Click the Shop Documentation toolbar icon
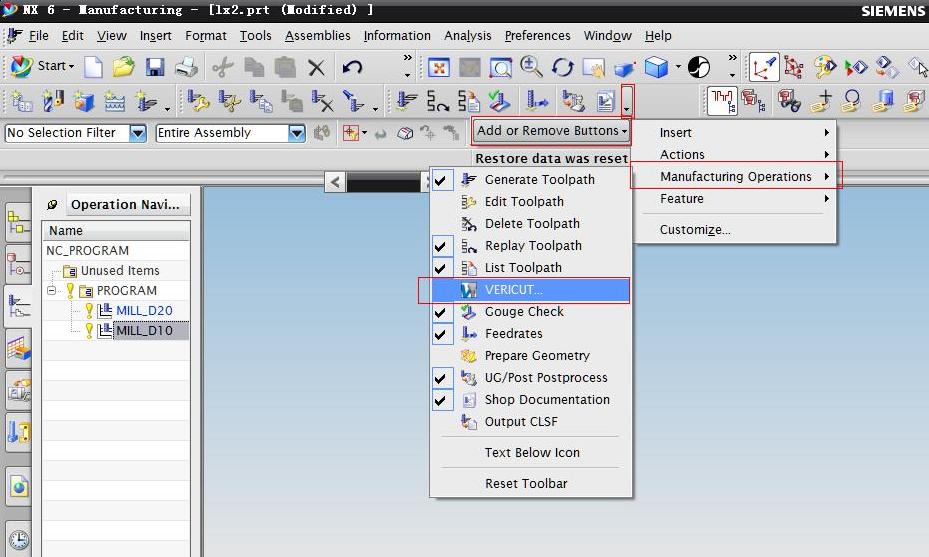This screenshot has height=557, width=929. click(605, 101)
